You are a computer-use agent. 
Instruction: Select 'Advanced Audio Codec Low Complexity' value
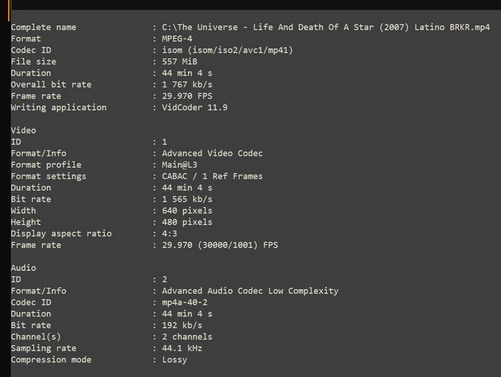(250, 291)
